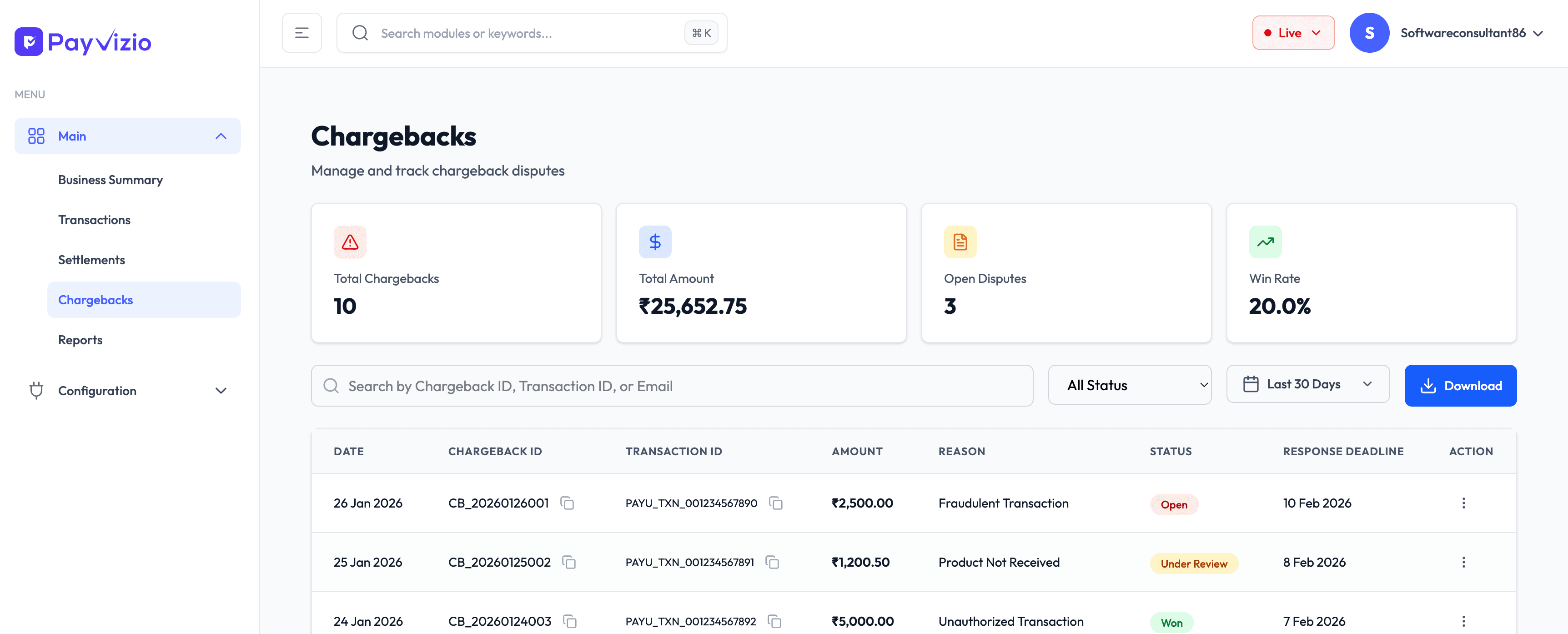Open Business Summary from the menu
Viewport: 1568px width, 634px height.
(x=110, y=180)
